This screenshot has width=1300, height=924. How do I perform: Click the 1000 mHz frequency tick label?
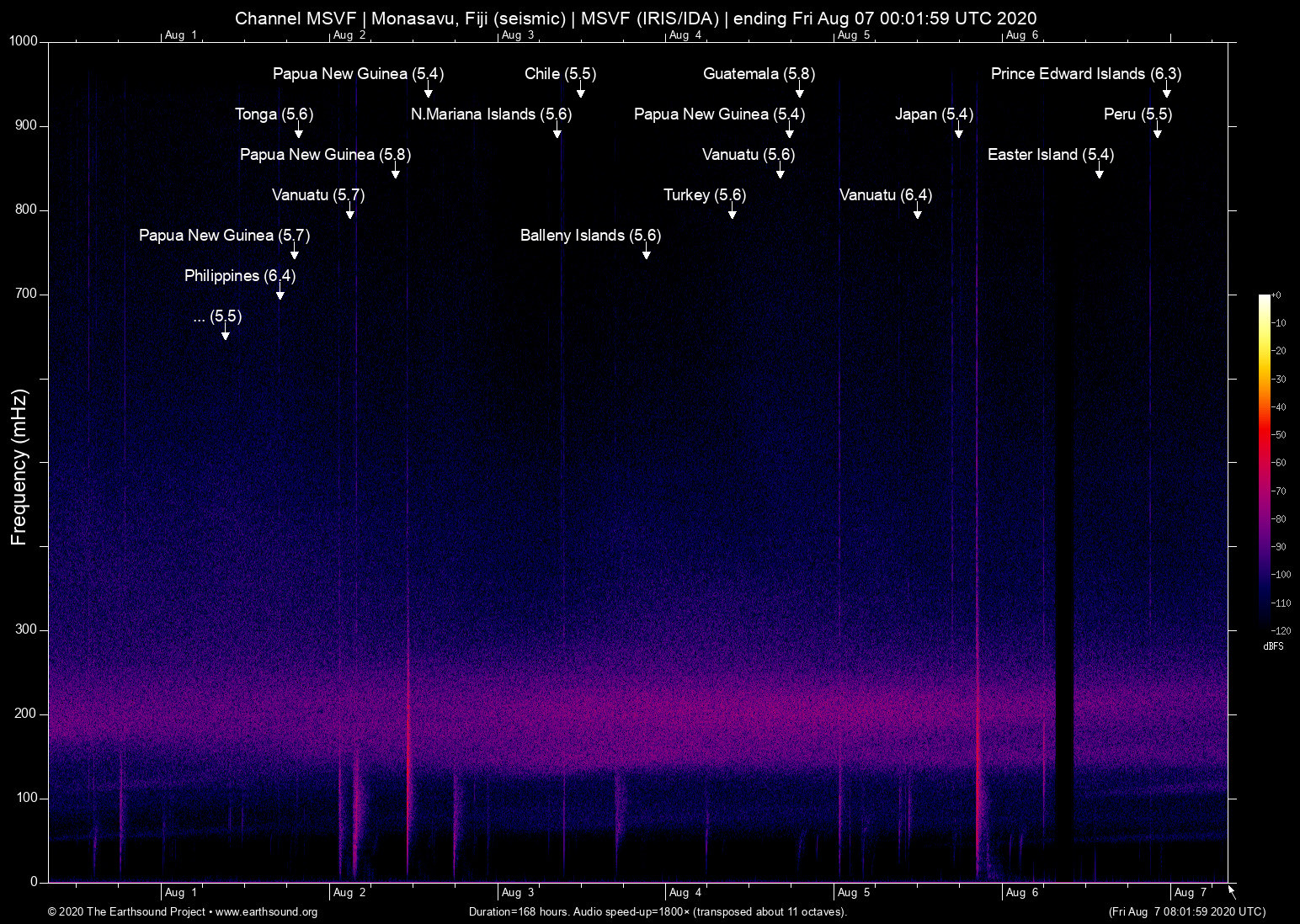24,41
